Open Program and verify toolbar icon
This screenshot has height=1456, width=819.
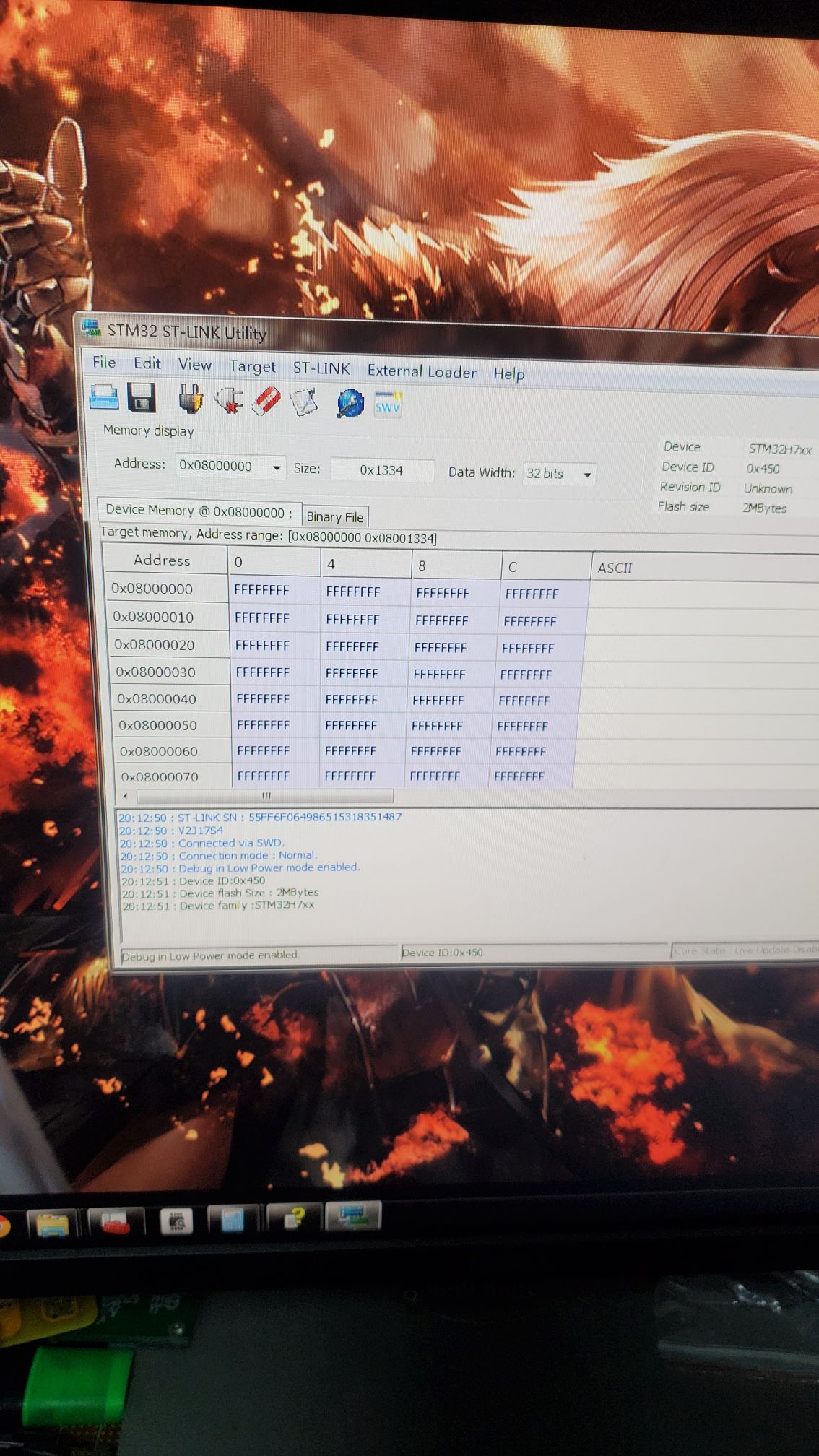[x=304, y=403]
